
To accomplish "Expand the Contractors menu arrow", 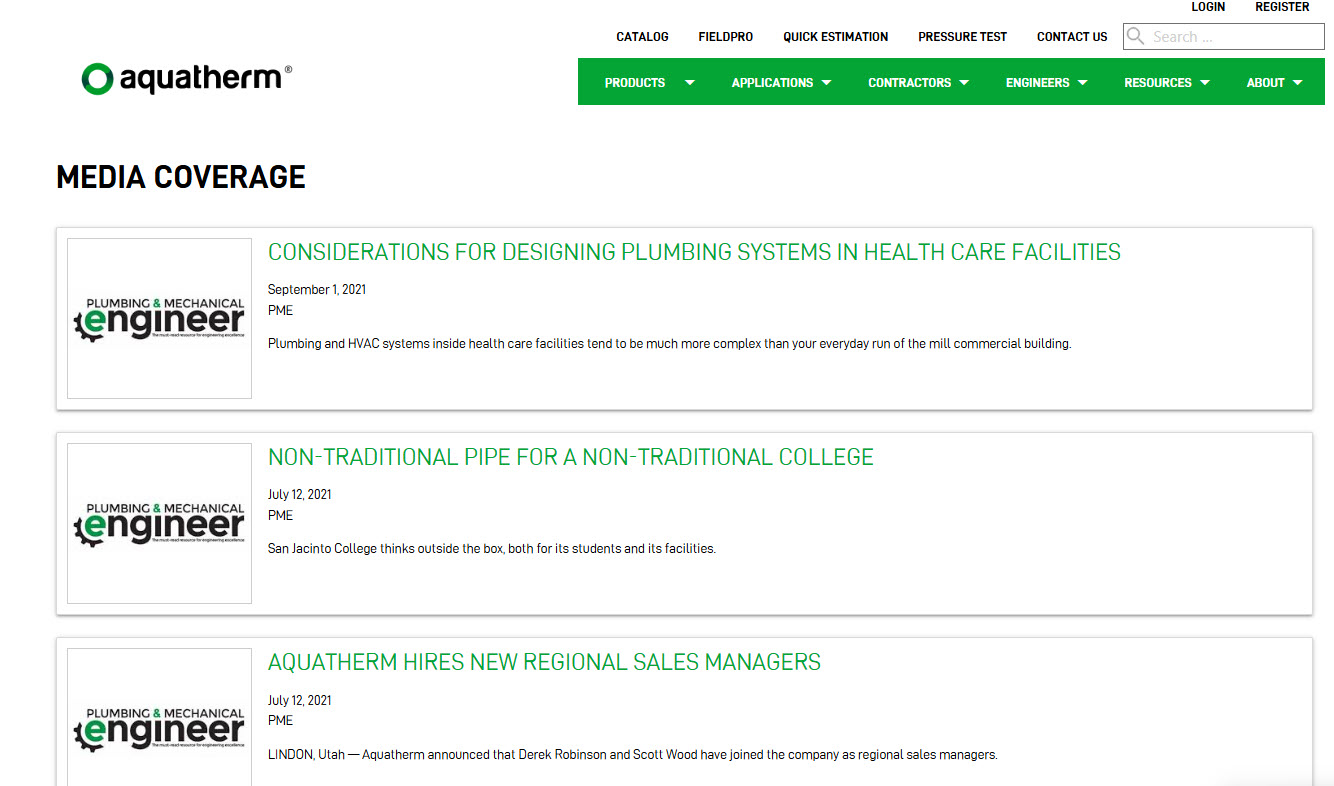I will pyautogui.click(x=964, y=83).
